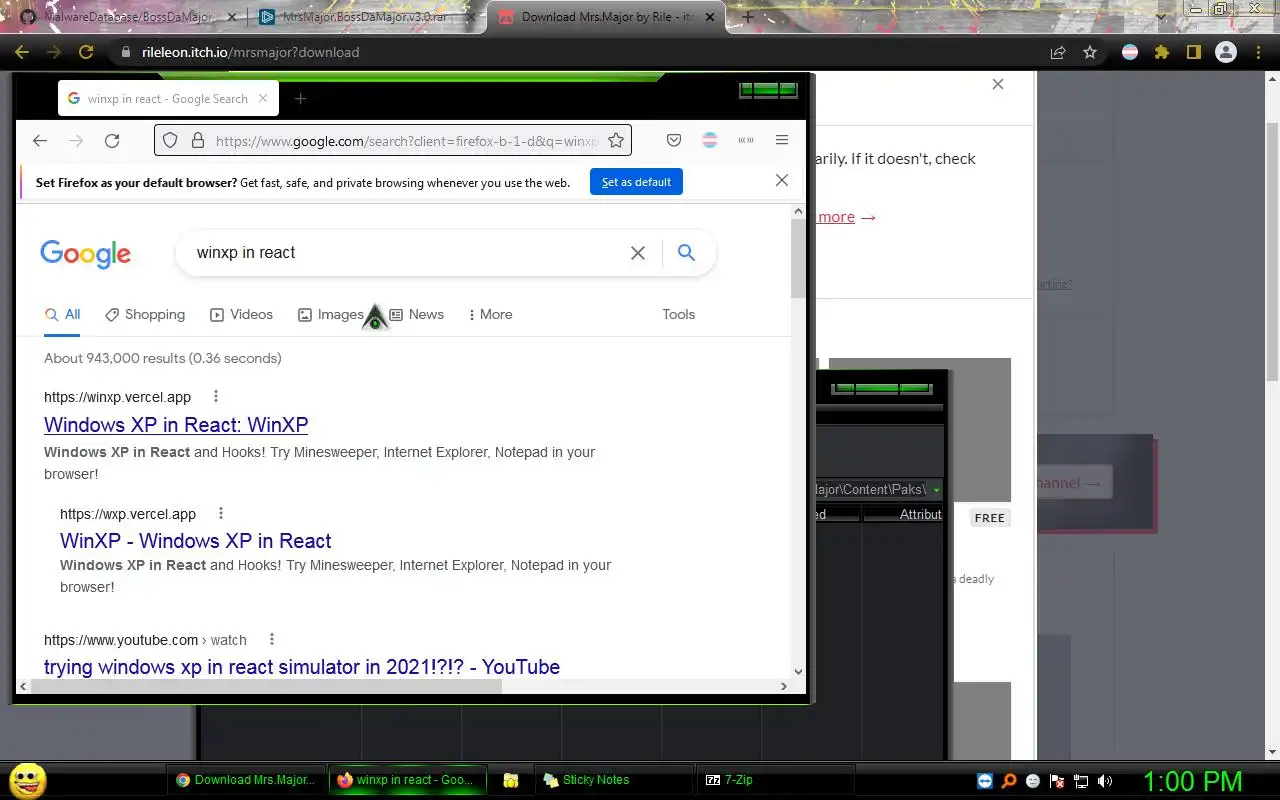Open the striped extension icon in Firefox
The height and width of the screenshot is (800, 1280).
point(710,141)
